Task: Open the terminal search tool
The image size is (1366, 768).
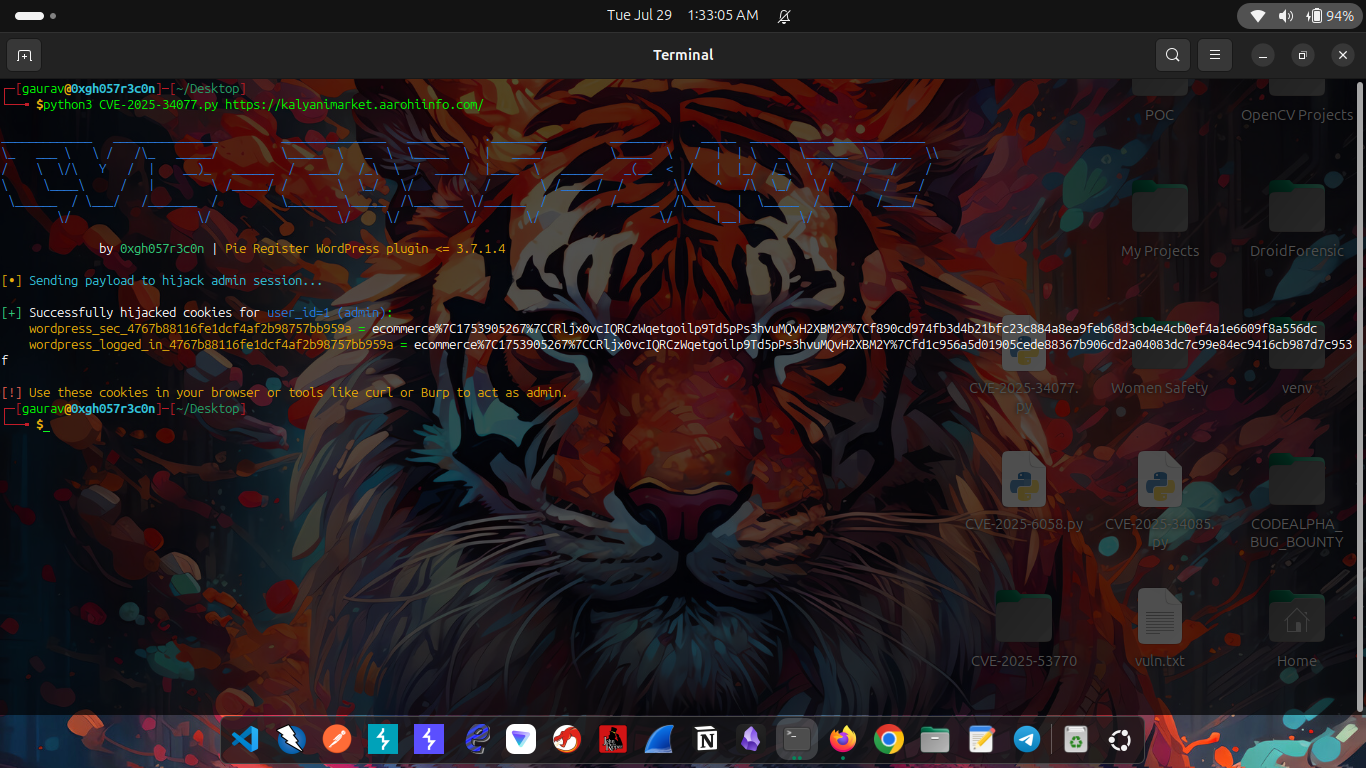Action: click(1173, 54)
